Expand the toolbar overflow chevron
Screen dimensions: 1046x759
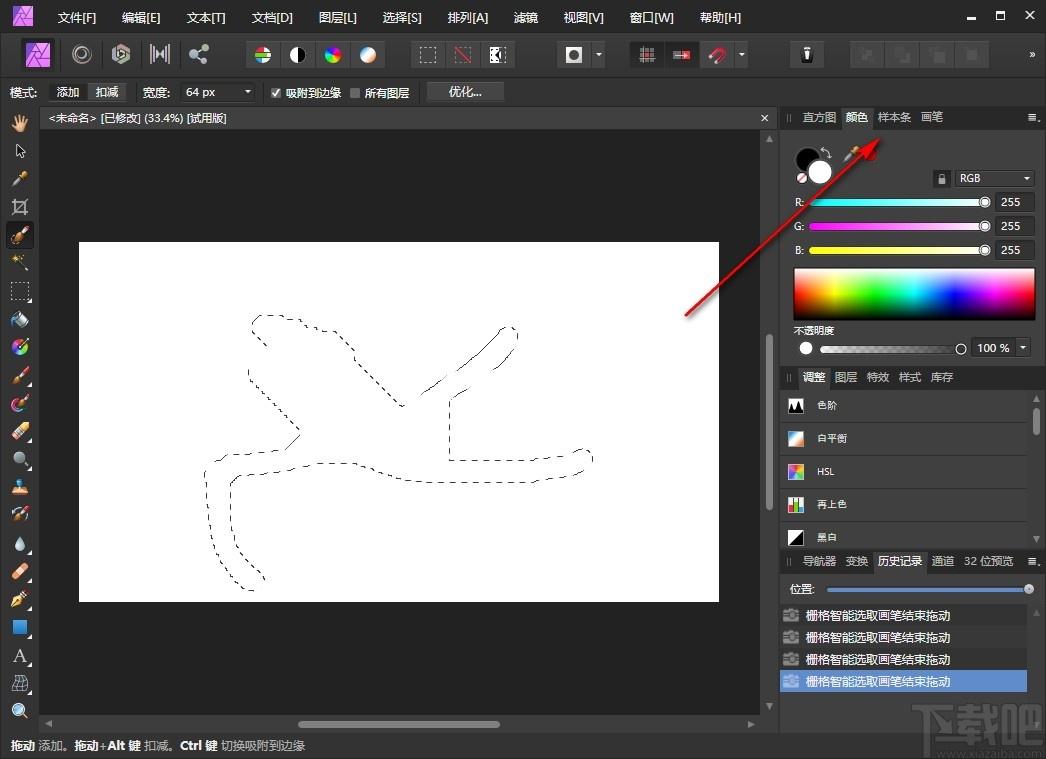[1032, 55]
